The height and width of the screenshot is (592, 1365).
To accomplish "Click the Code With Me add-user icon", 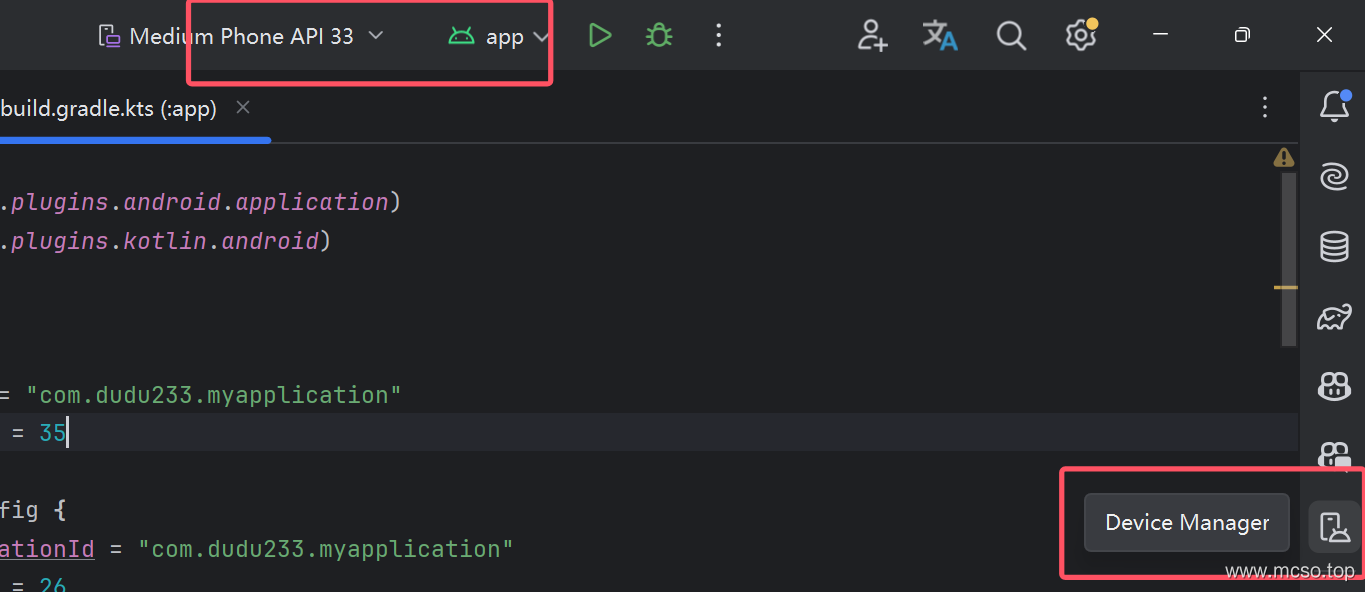I will pos(873,36).
